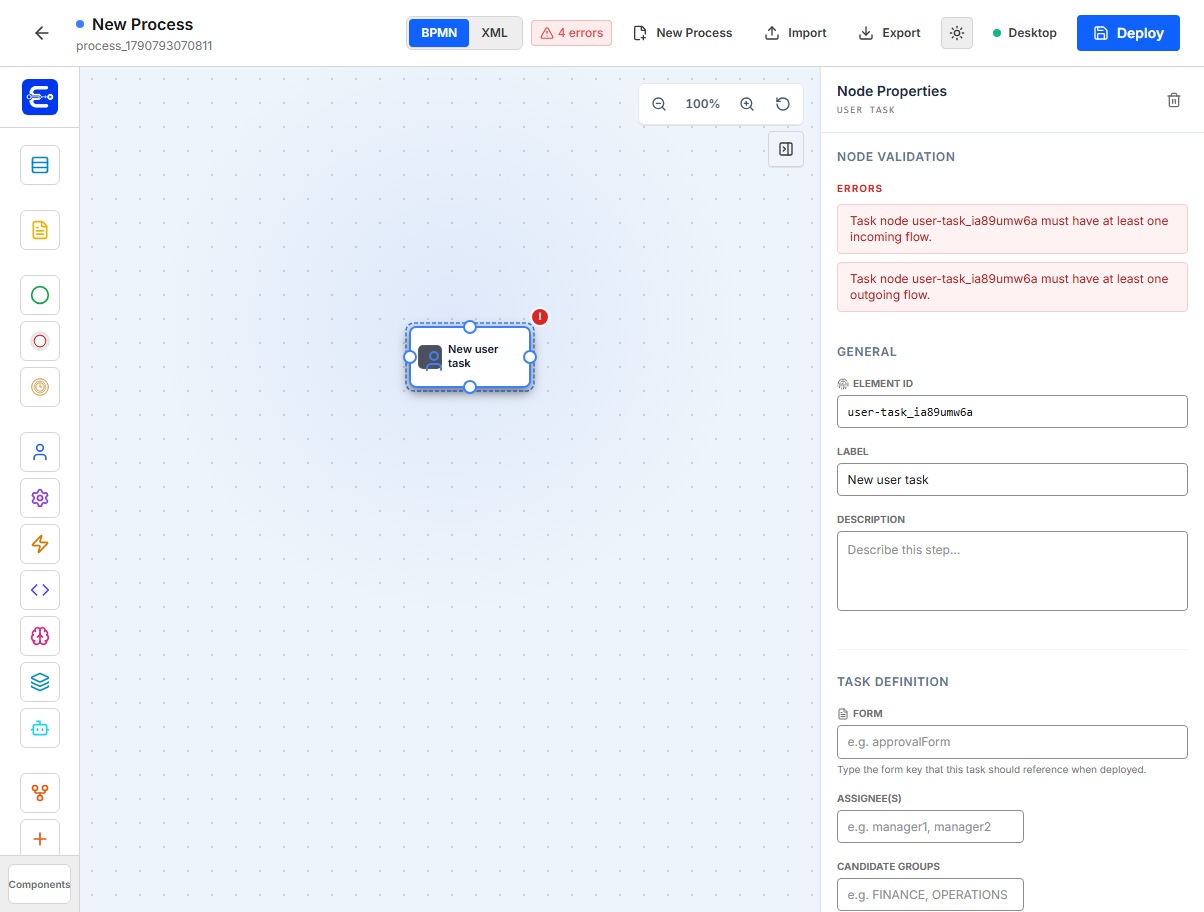This screenshot has height=912, width=1204.
Task: Add a red end event circle
Action: (x=40, y=341)
